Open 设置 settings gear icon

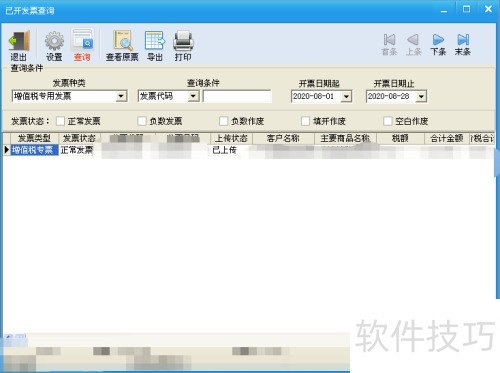[54, 41]
